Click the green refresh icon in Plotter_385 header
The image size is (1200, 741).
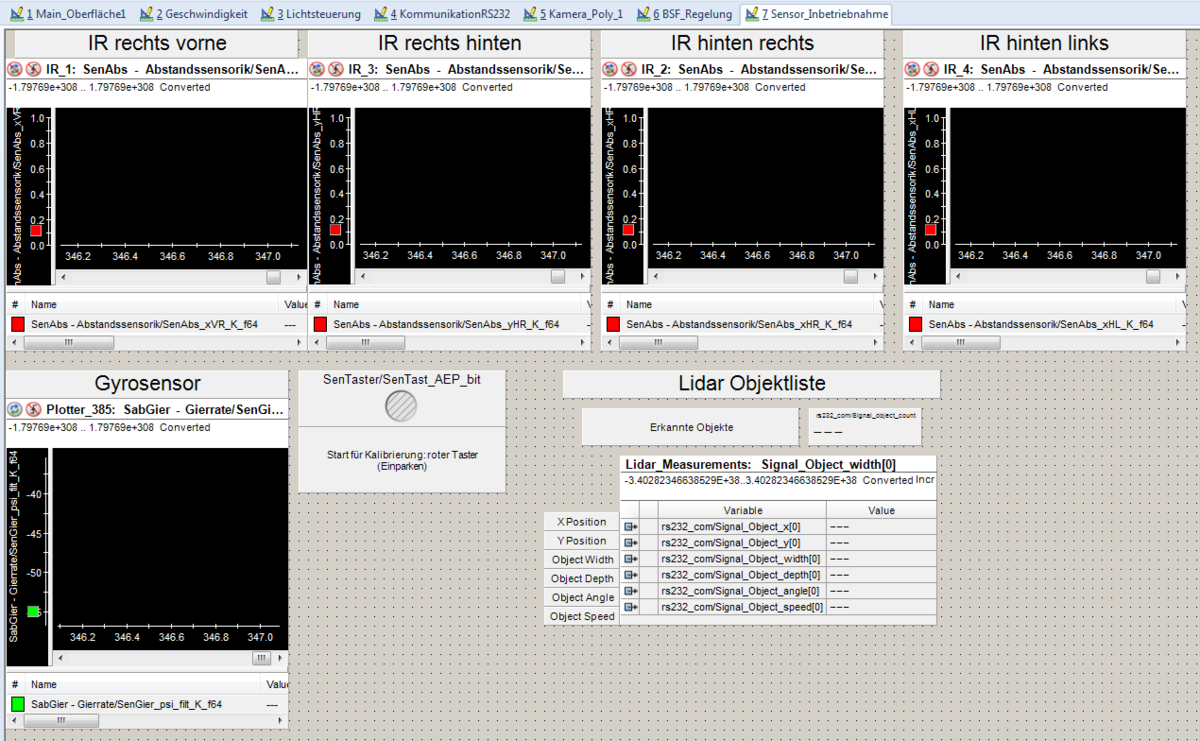pos(16,410)
